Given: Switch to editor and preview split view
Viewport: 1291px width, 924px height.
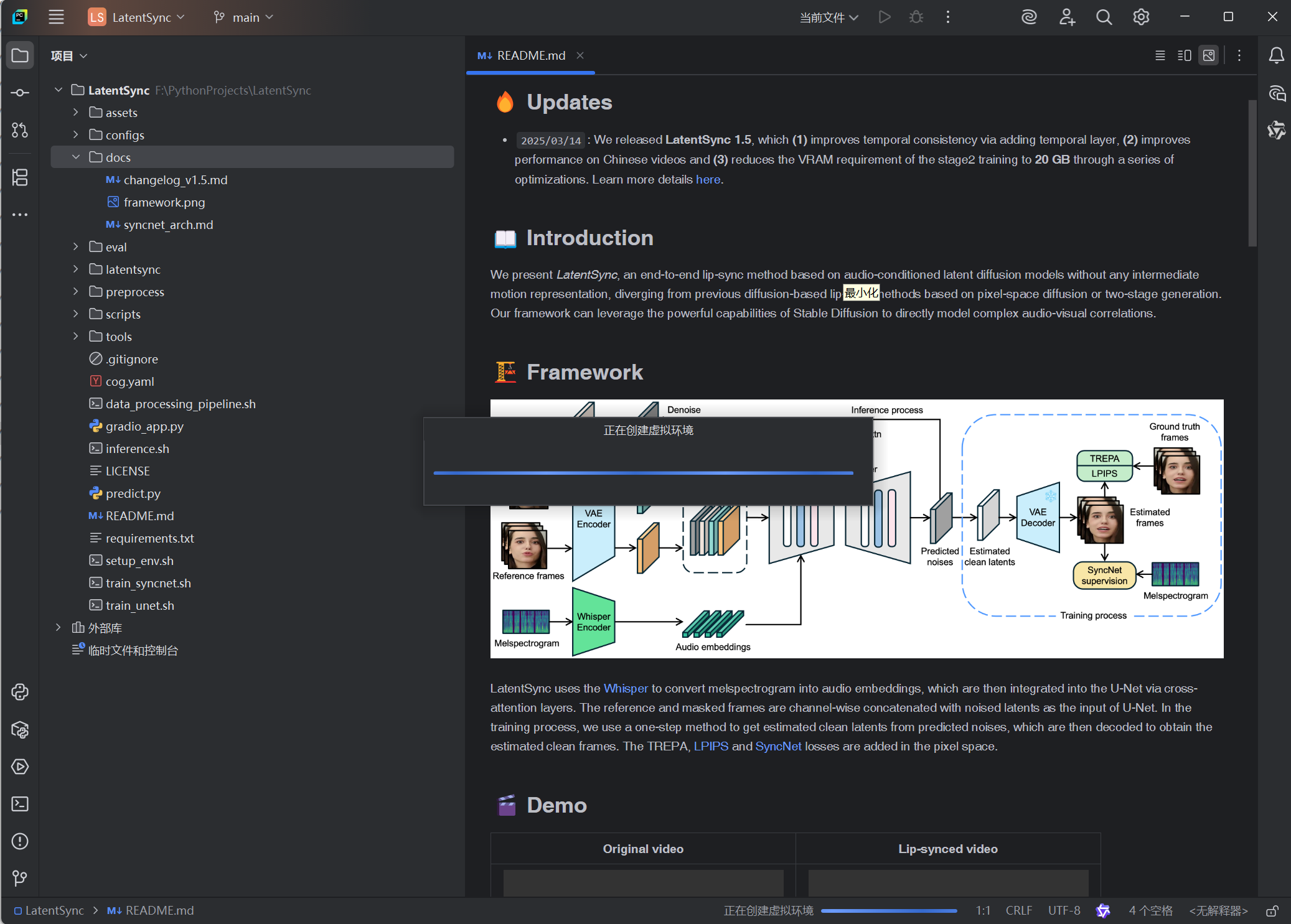Looking at the screenshot, I should coord(1184,56).
